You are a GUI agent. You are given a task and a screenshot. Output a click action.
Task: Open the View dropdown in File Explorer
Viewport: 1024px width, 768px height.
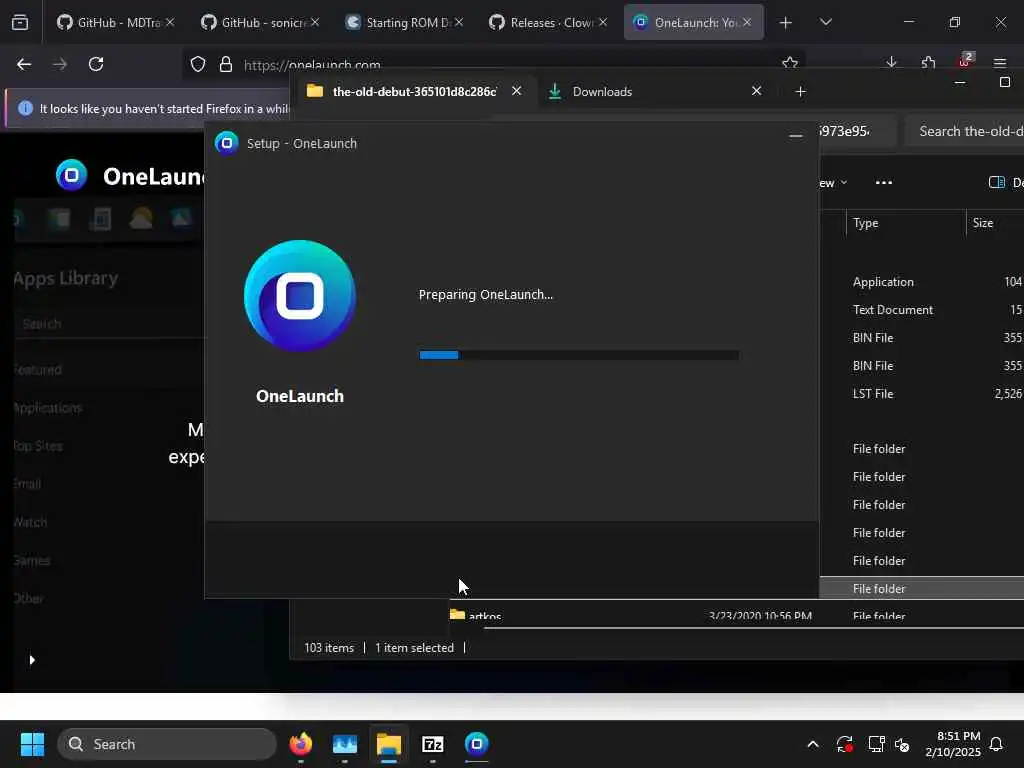[833, 183]
